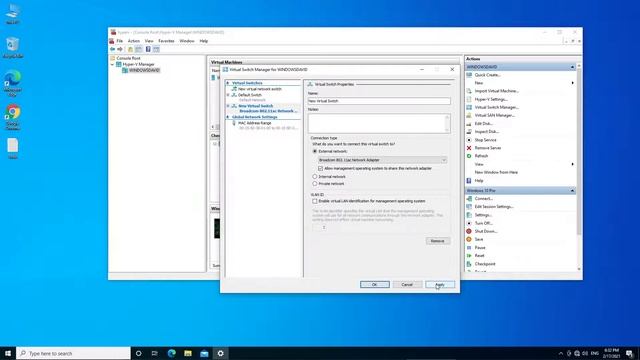Click the red X Remove Server icon

pyautogui.click(x=469, y=148)
